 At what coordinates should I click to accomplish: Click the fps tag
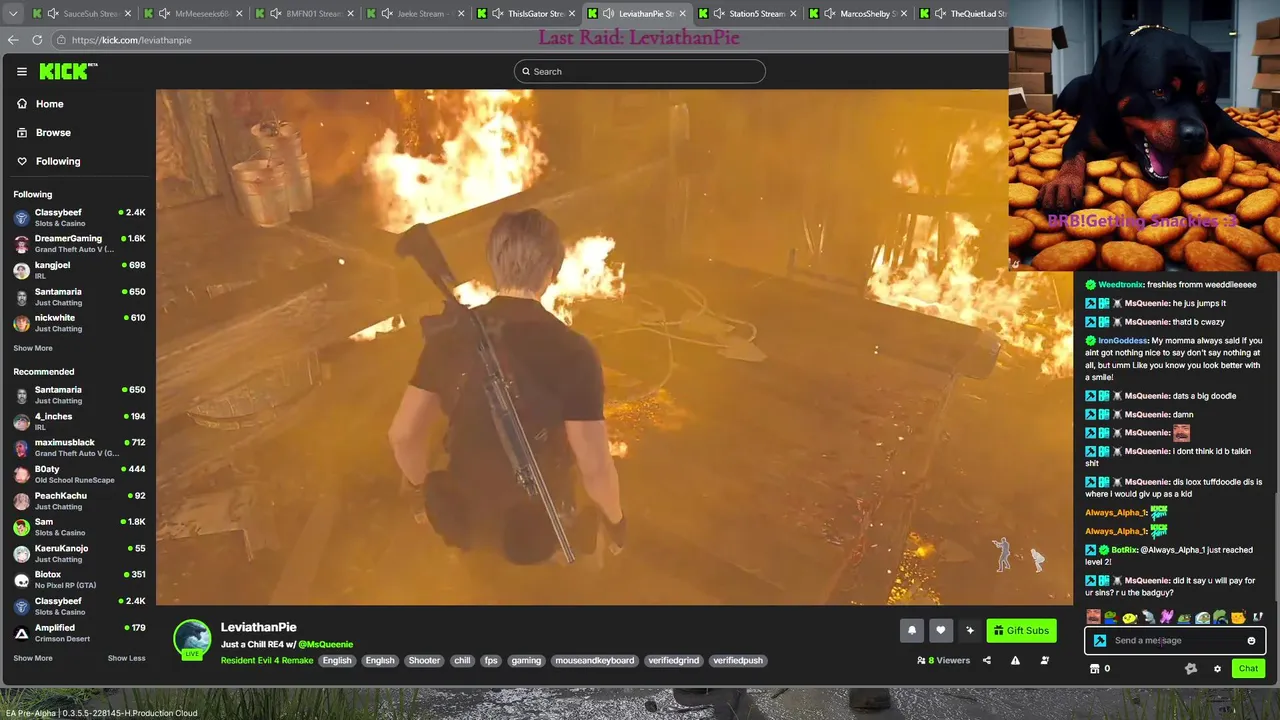coord(490,660)
